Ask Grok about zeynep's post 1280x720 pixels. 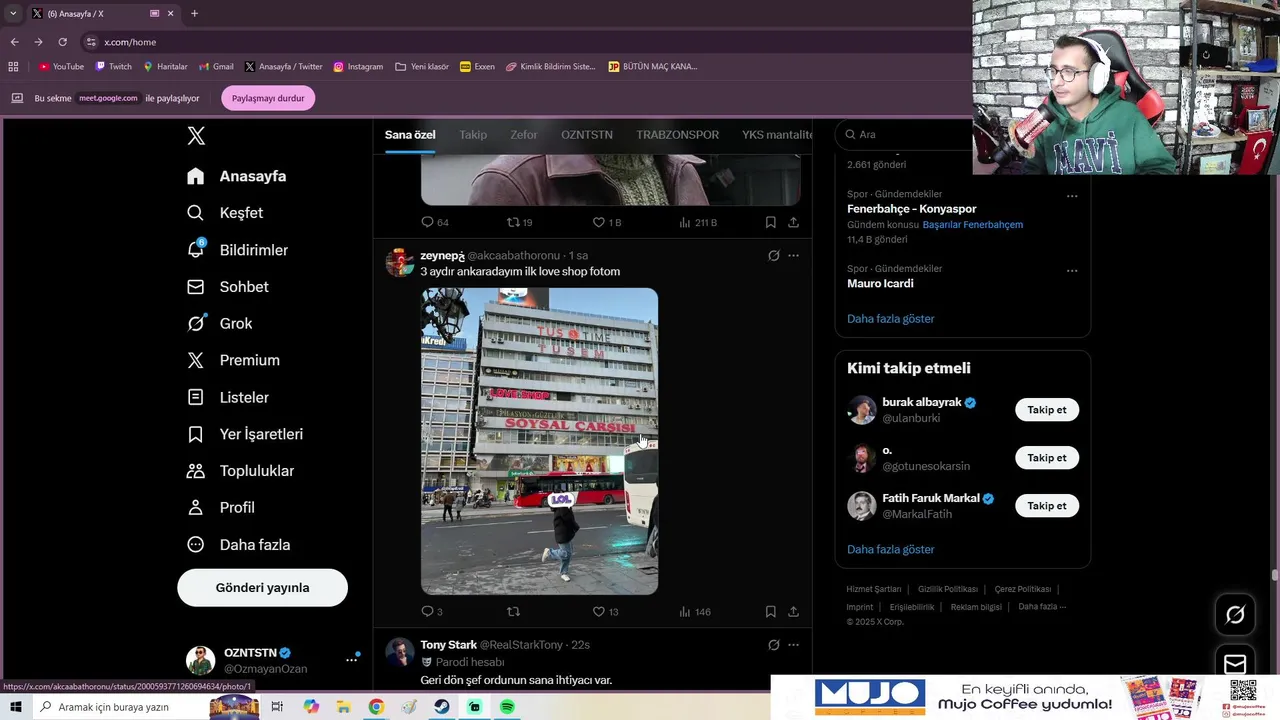(773, 256)
